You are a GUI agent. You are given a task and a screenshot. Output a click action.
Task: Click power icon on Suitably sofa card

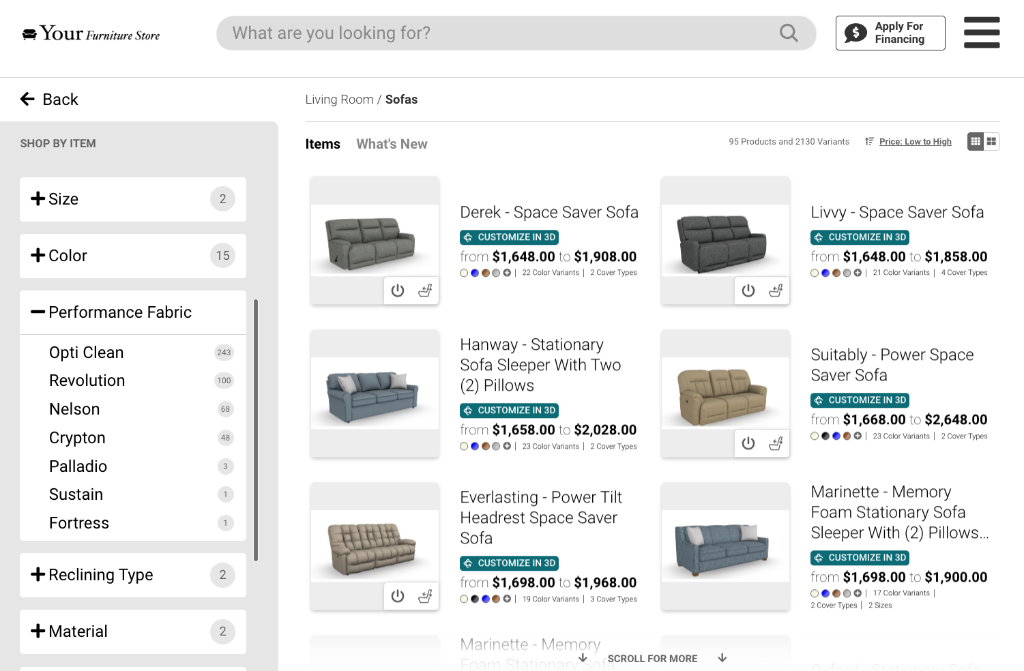tap(748, 444)
